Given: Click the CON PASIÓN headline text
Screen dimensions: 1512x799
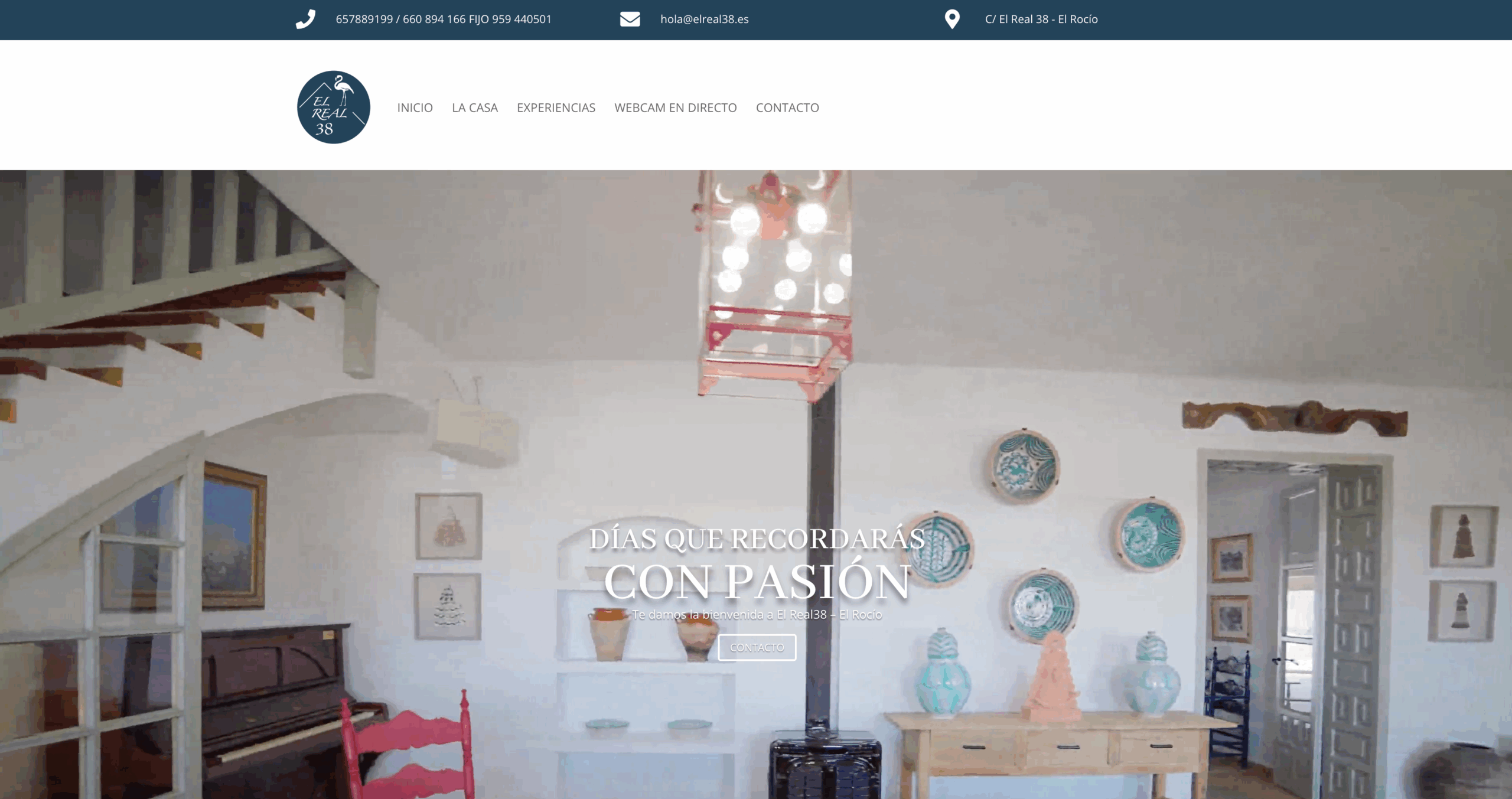Looking at the screenshot, I should [757, 582].
